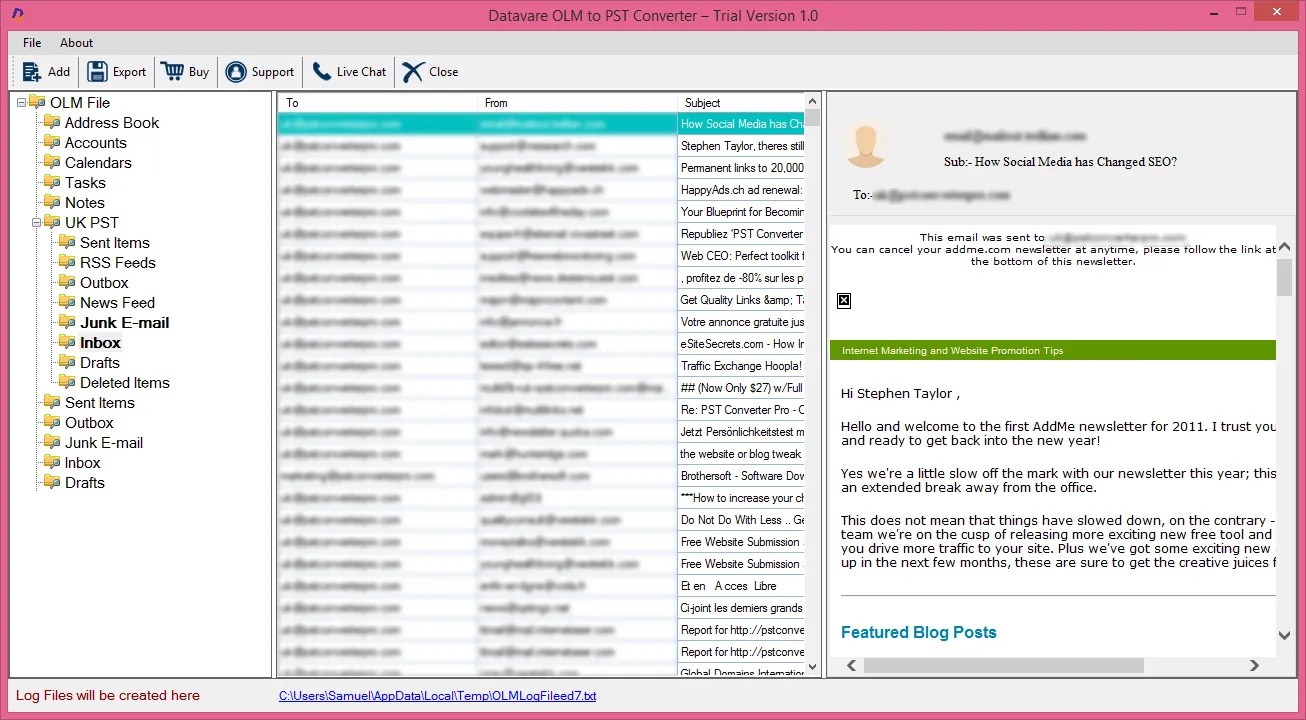Collapse the OLM File root node
Image resolution: width=1306 pixels, height=720 pixels.
(x=22, y=102)
